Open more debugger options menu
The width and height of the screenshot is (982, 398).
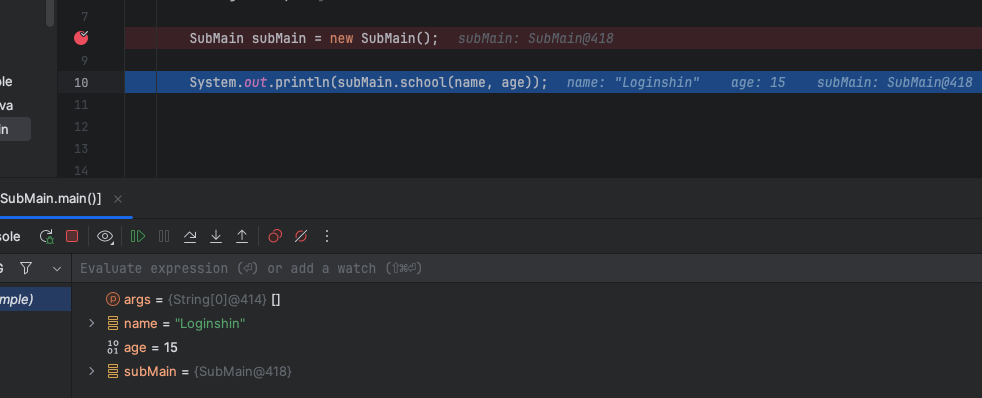(326, 236)
